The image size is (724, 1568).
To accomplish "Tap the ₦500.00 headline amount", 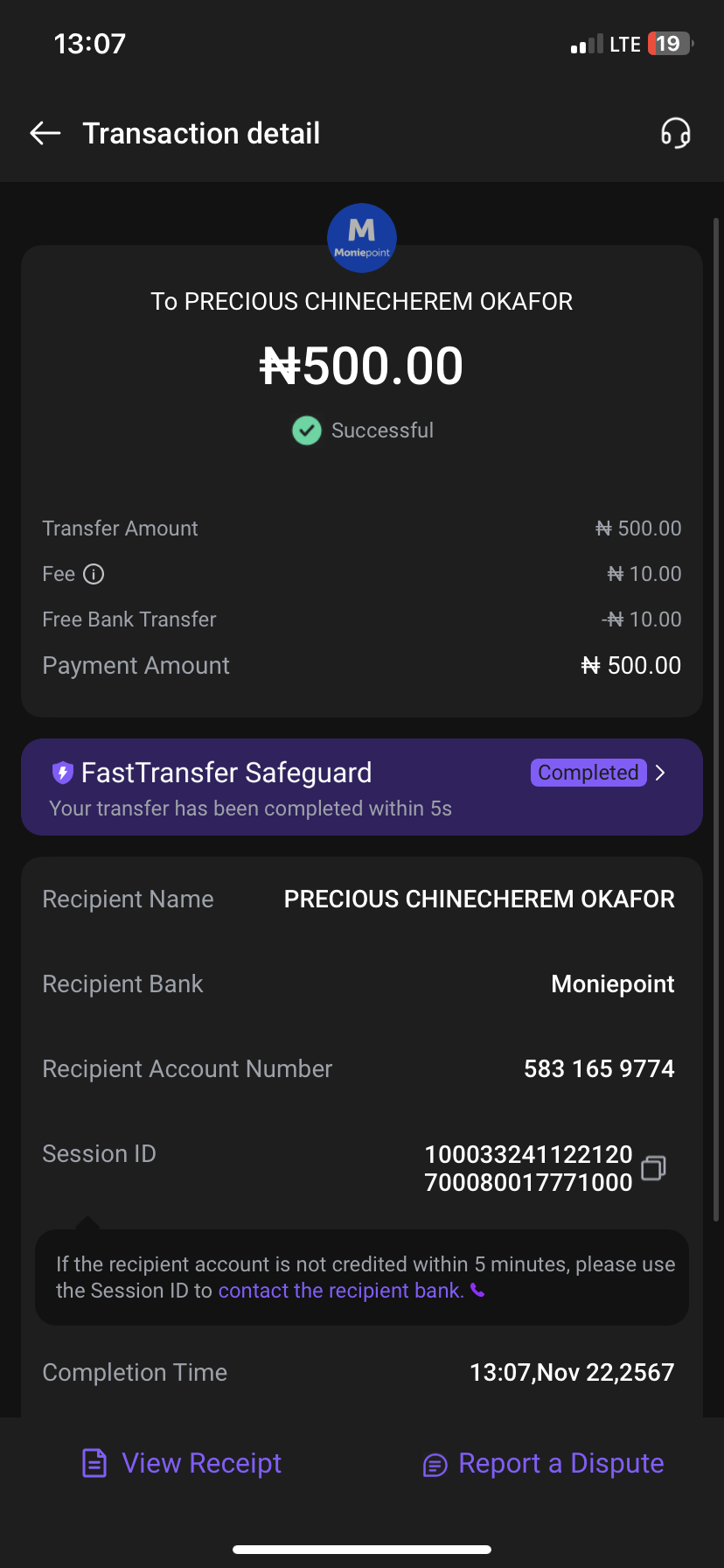I will [x=362, y=366].
